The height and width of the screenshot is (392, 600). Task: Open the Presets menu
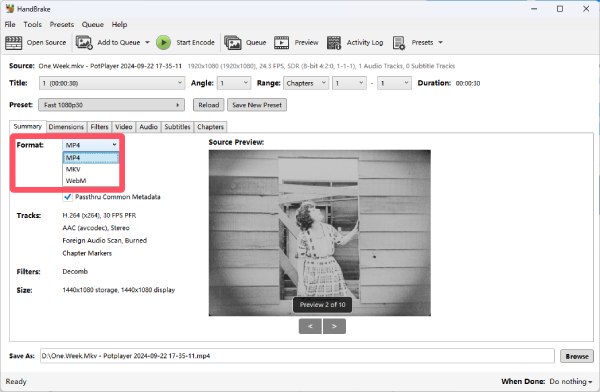[x=62, y=24]
